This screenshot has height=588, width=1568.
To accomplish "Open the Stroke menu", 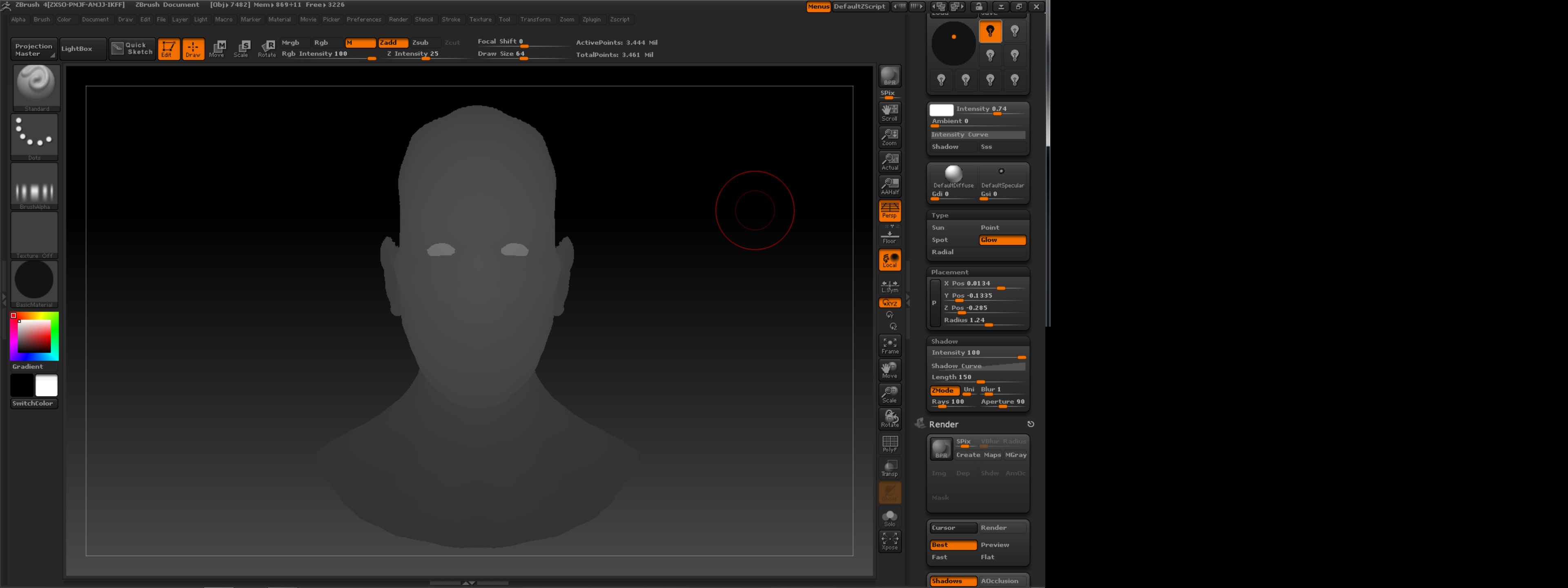I will (x=451, y=20).
